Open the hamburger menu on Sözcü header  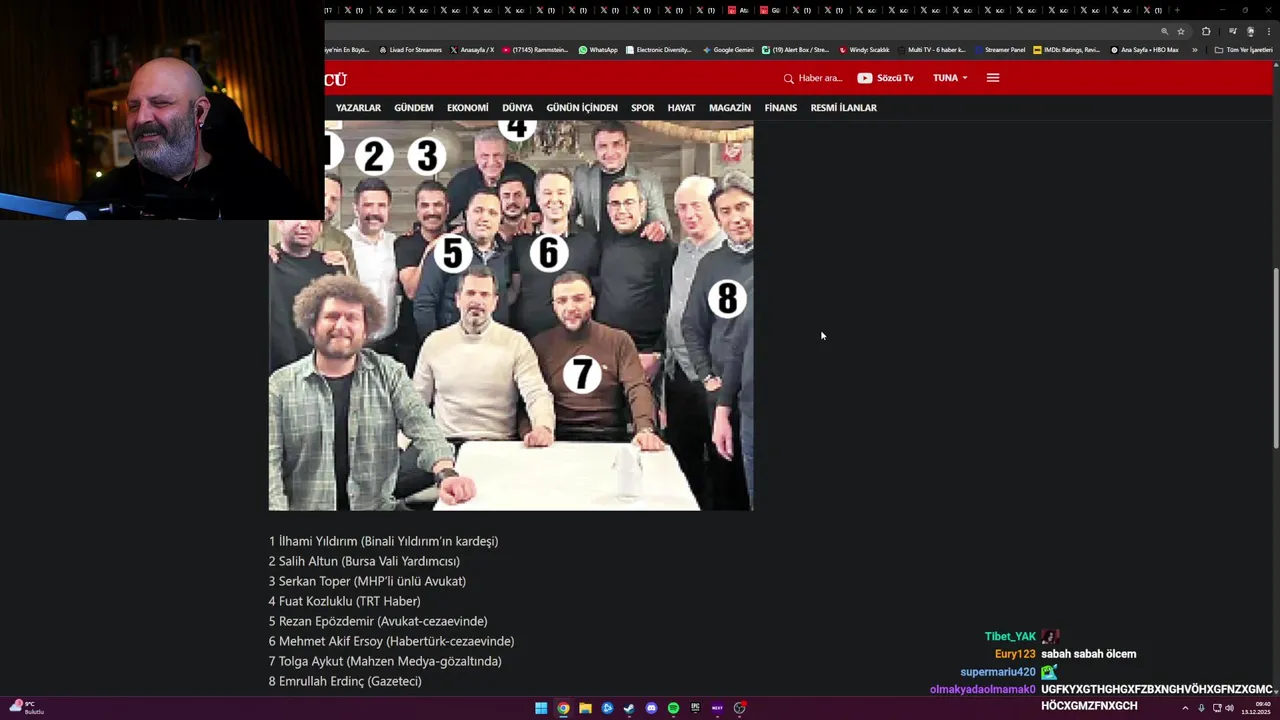pos(993,78)
